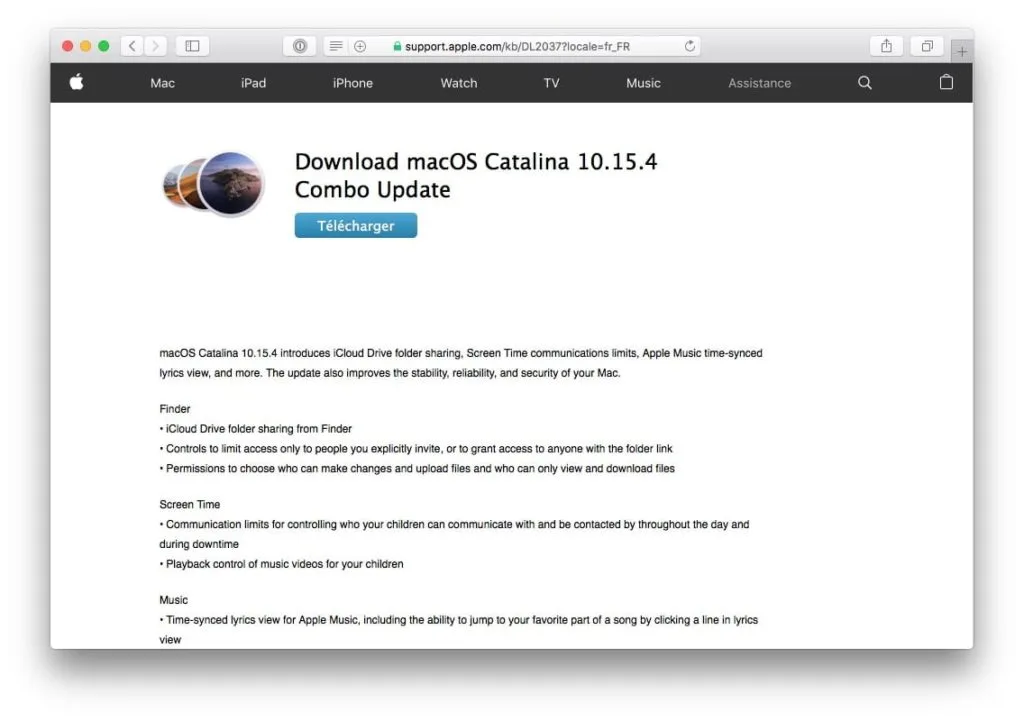Open the Assistance menu item
Viewport: 1024px width, 721px height.
tap(760, 83)
